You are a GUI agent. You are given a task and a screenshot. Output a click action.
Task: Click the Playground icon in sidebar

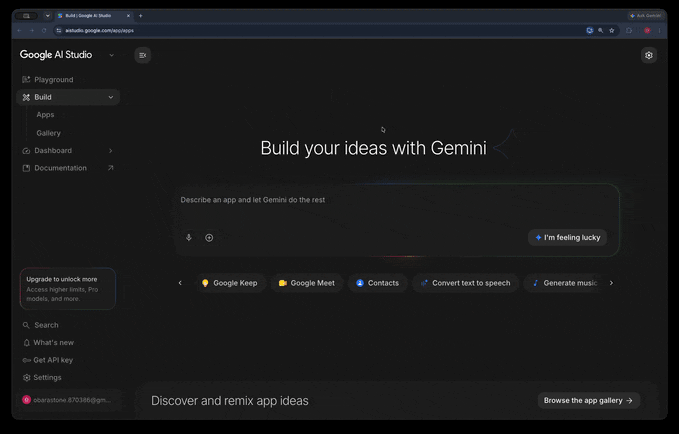pyautogui.click(x=26, y=80)
